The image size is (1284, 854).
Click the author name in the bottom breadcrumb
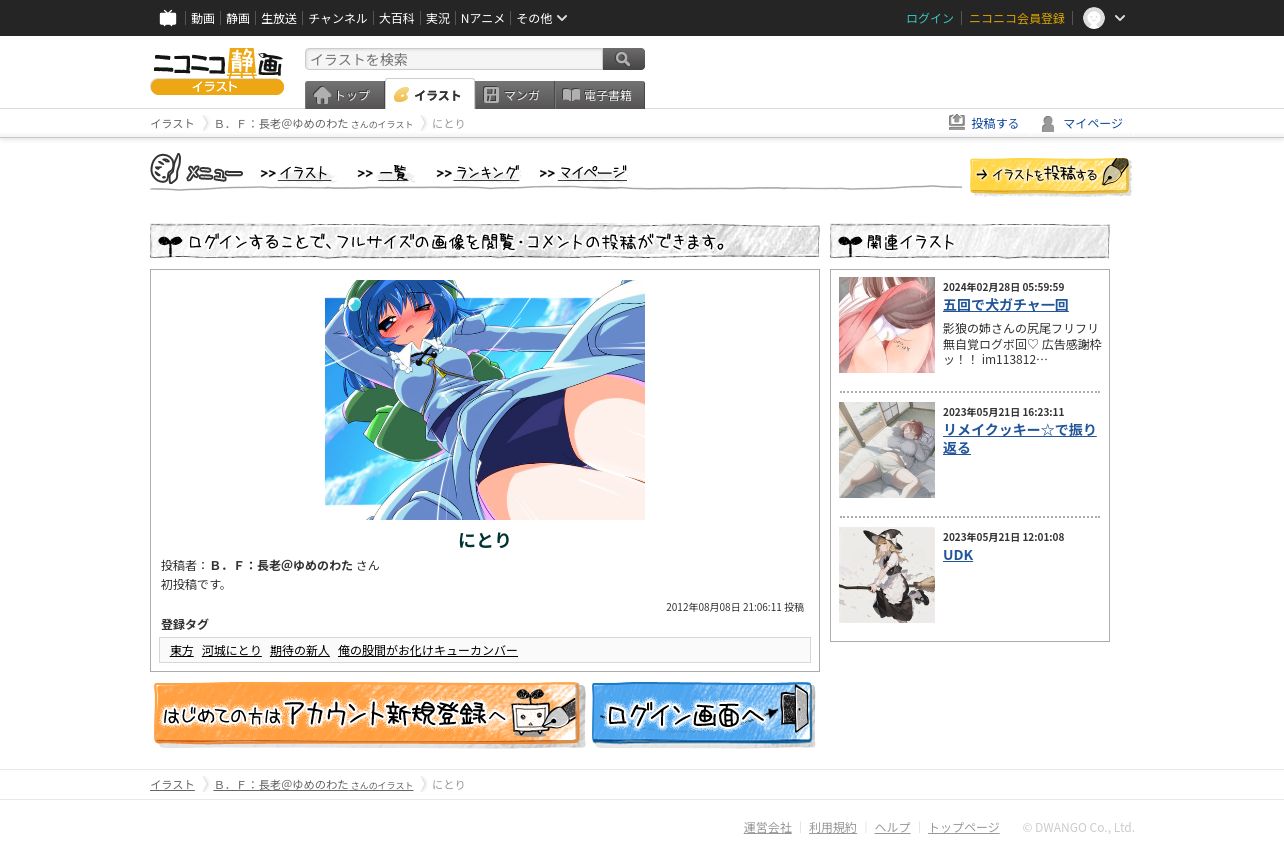point(314,785)
